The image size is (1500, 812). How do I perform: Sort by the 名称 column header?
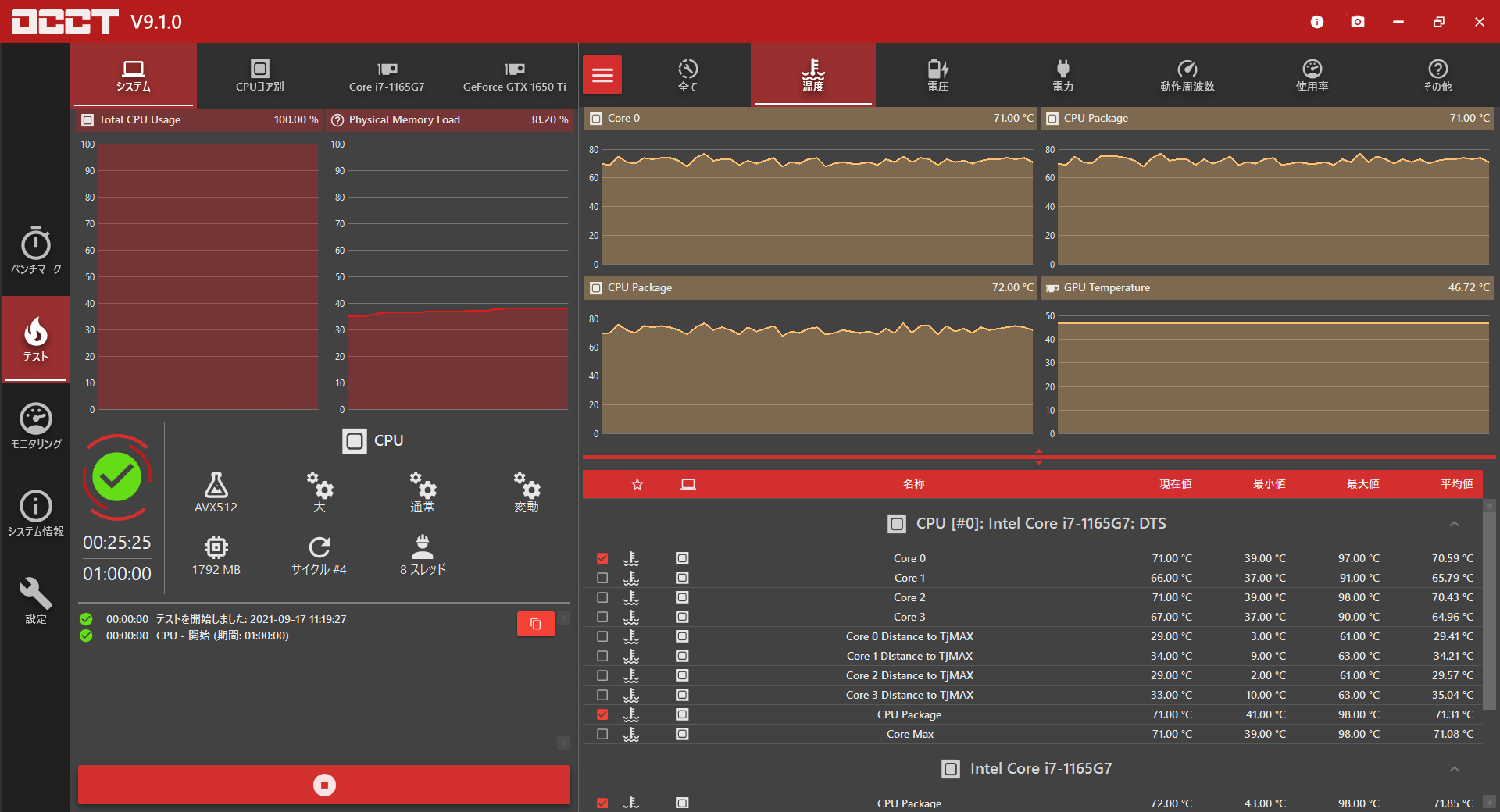[x=914, y=484]
